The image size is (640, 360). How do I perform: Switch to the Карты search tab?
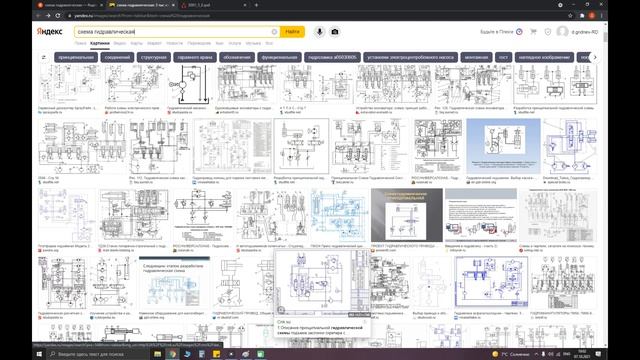click(x=136, y=43)
